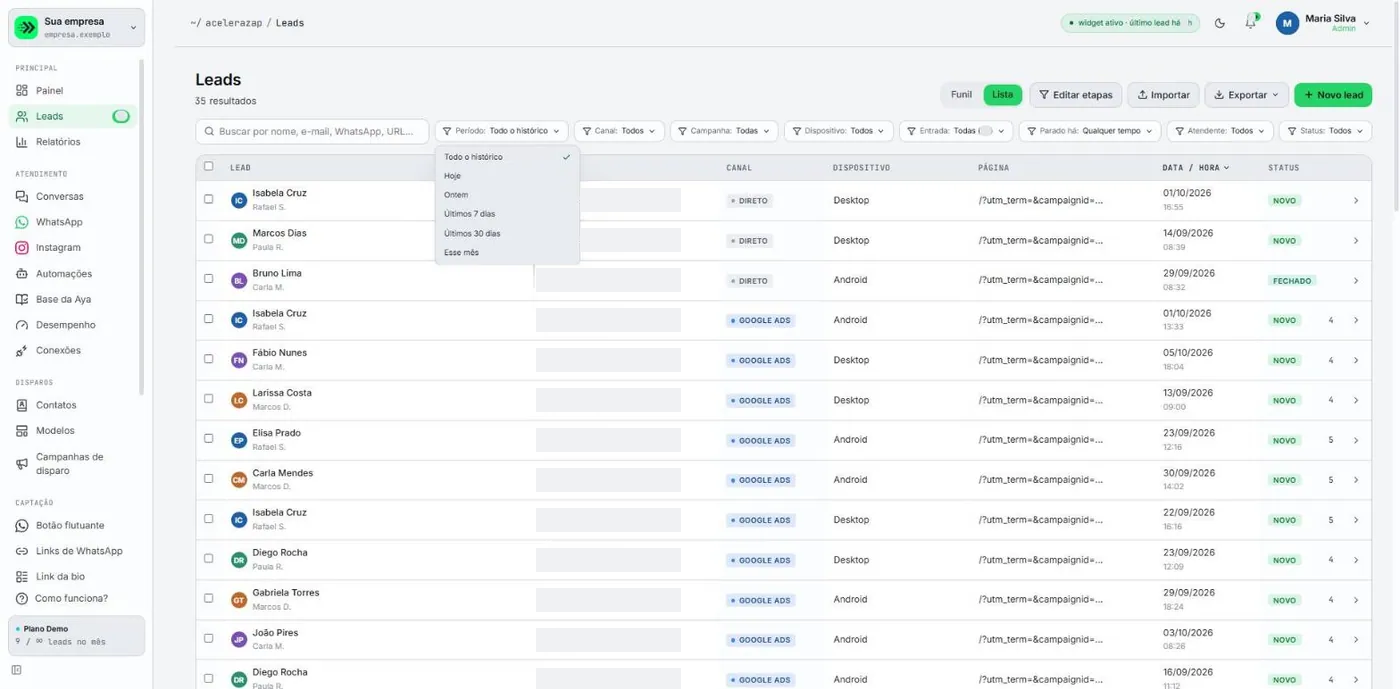The width and height of the screenshot is (1400, 689).
Task: Open Parado há filter dropdown
Action: [1090, 131]
